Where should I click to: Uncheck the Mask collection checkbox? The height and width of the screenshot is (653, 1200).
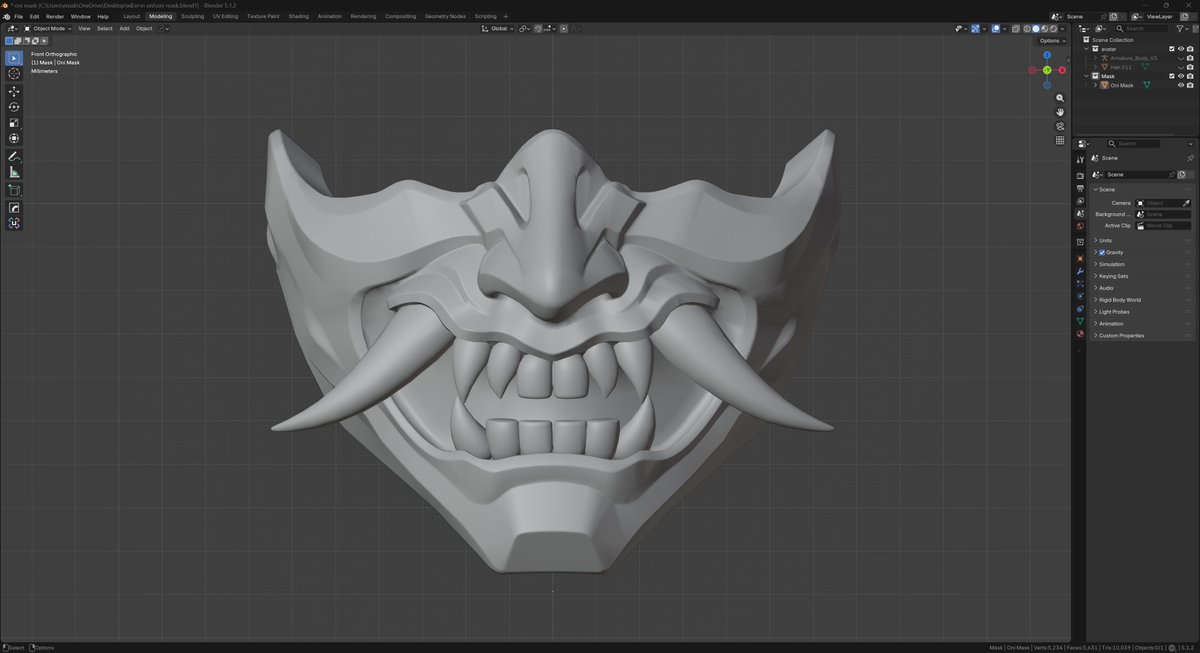[x=1172, y=76]
